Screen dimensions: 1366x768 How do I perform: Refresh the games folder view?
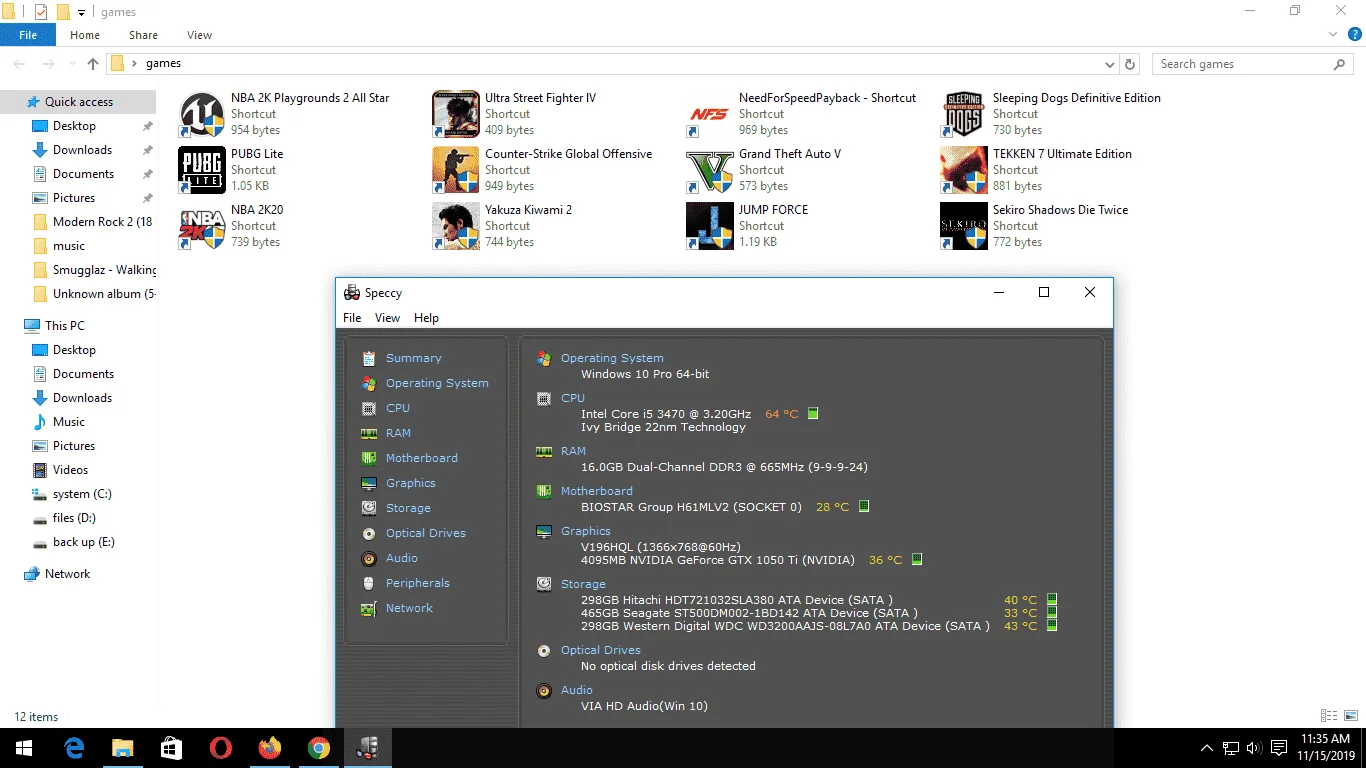tap(1130, 64)
